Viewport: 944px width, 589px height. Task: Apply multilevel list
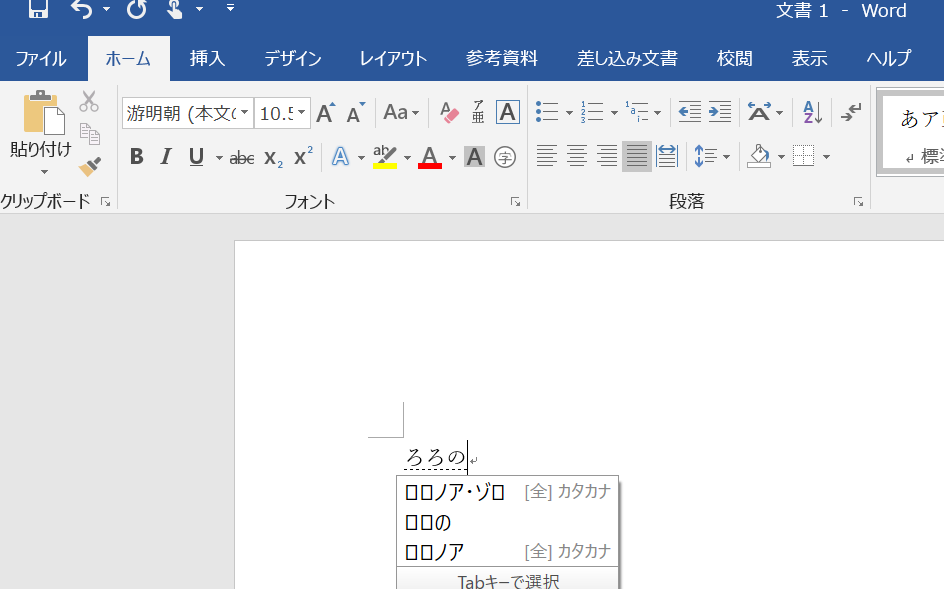(637, 111)
